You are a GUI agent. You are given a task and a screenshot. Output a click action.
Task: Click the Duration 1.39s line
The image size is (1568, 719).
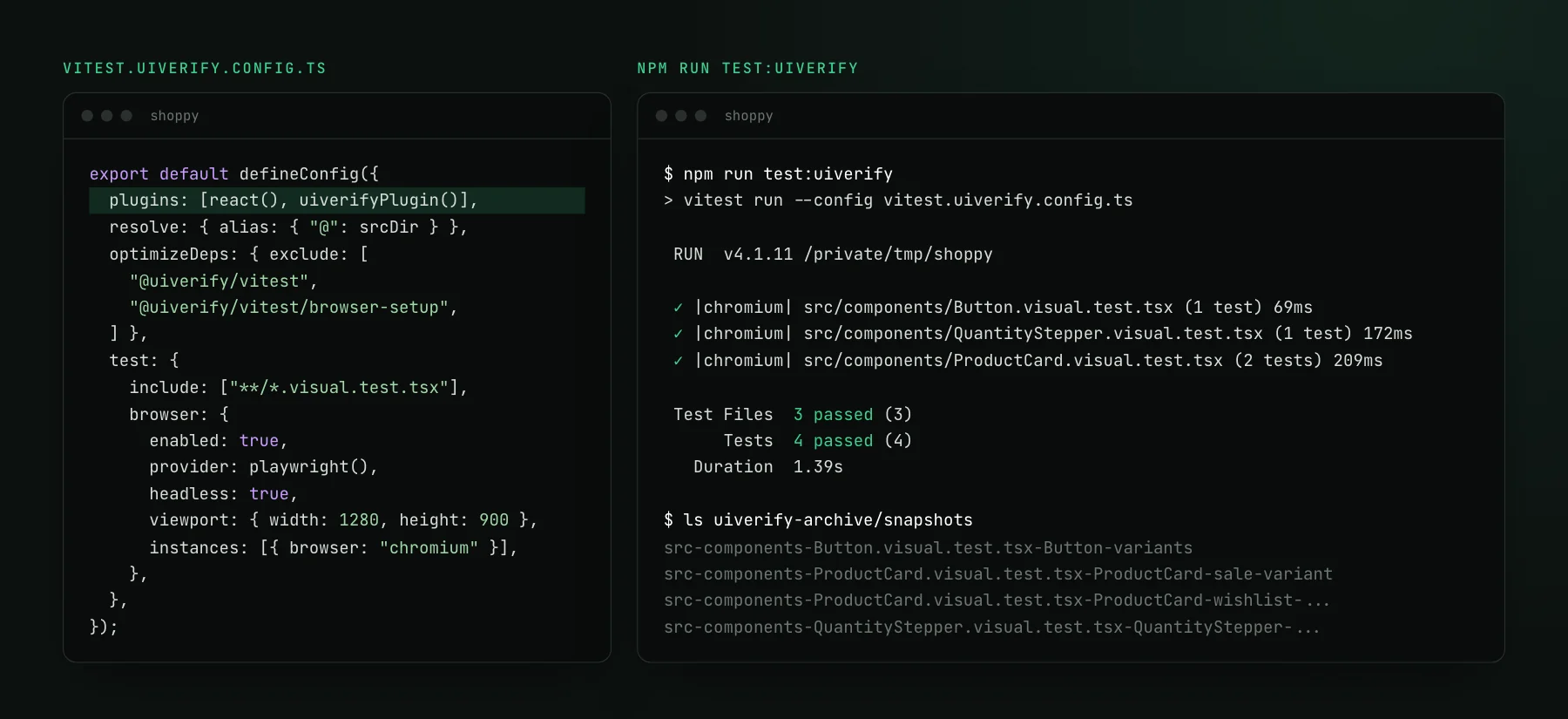coord(767,467)
